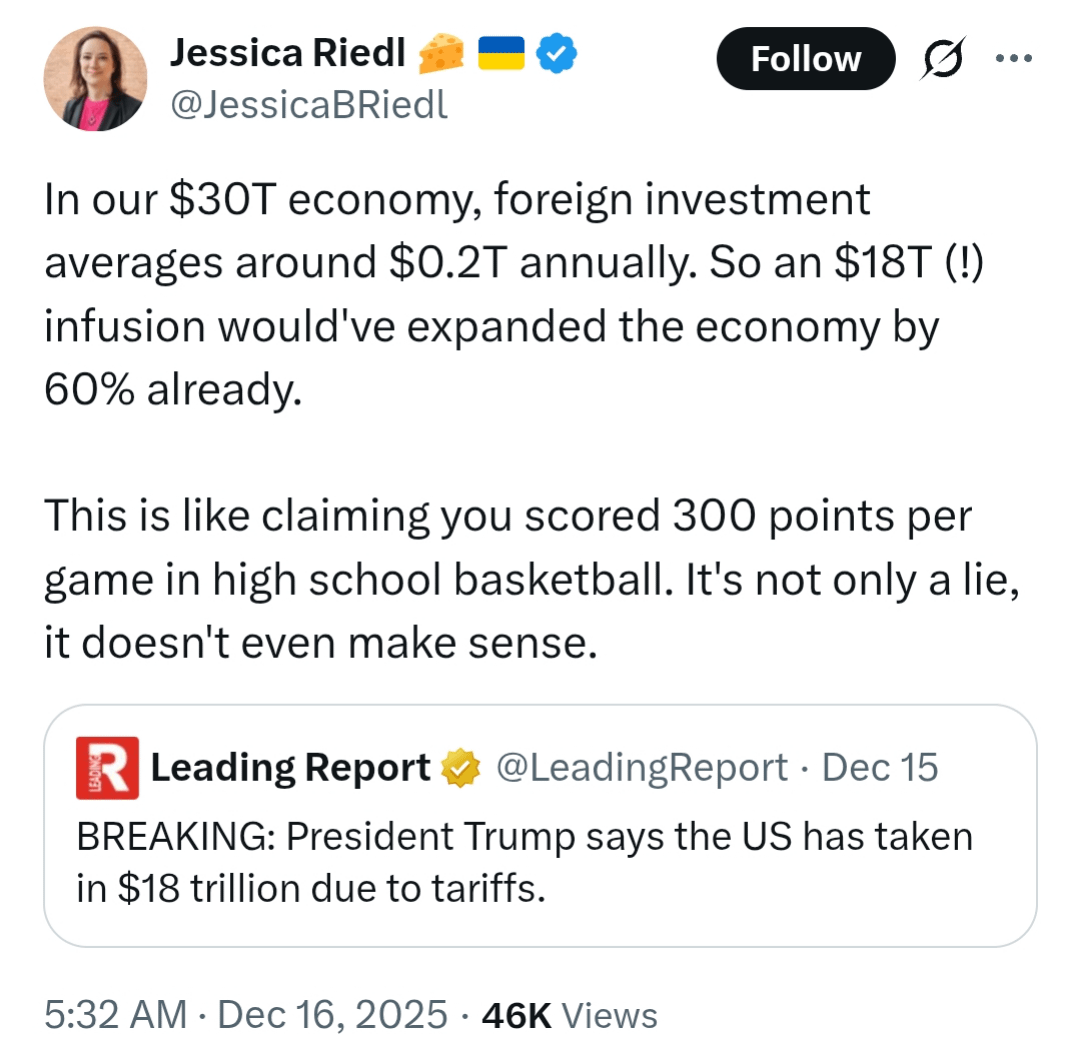View the 46K Views count

[569, 1014]
